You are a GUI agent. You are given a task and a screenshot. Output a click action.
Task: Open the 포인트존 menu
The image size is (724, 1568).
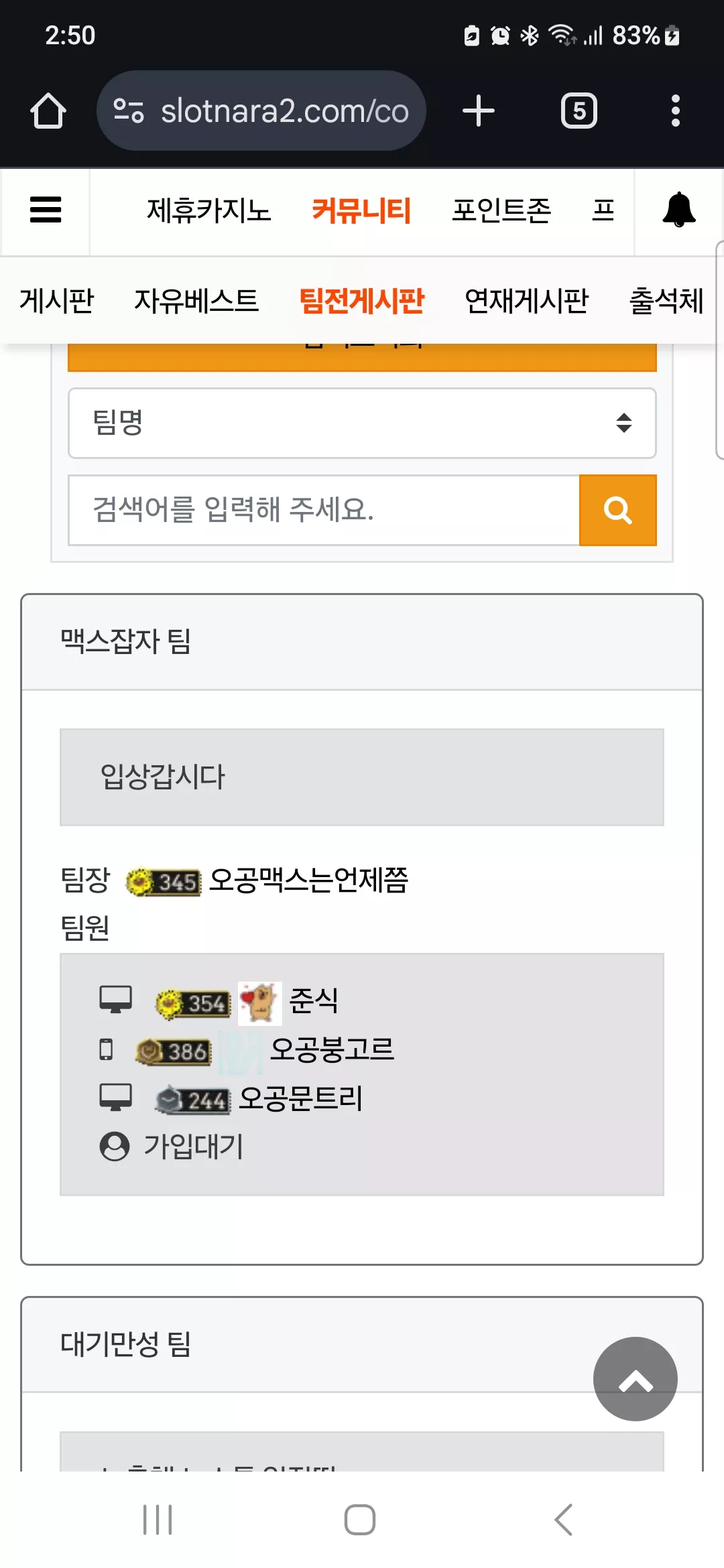501,210
